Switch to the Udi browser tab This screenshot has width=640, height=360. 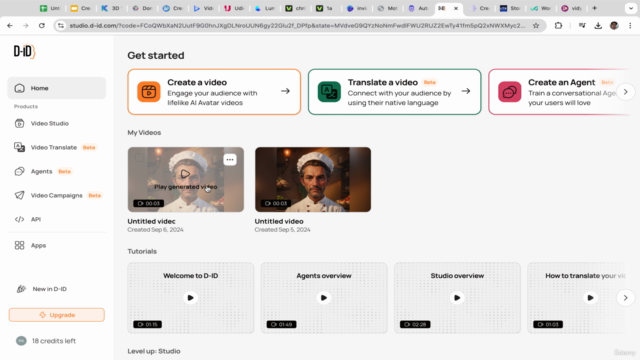[x=234, y=8]
